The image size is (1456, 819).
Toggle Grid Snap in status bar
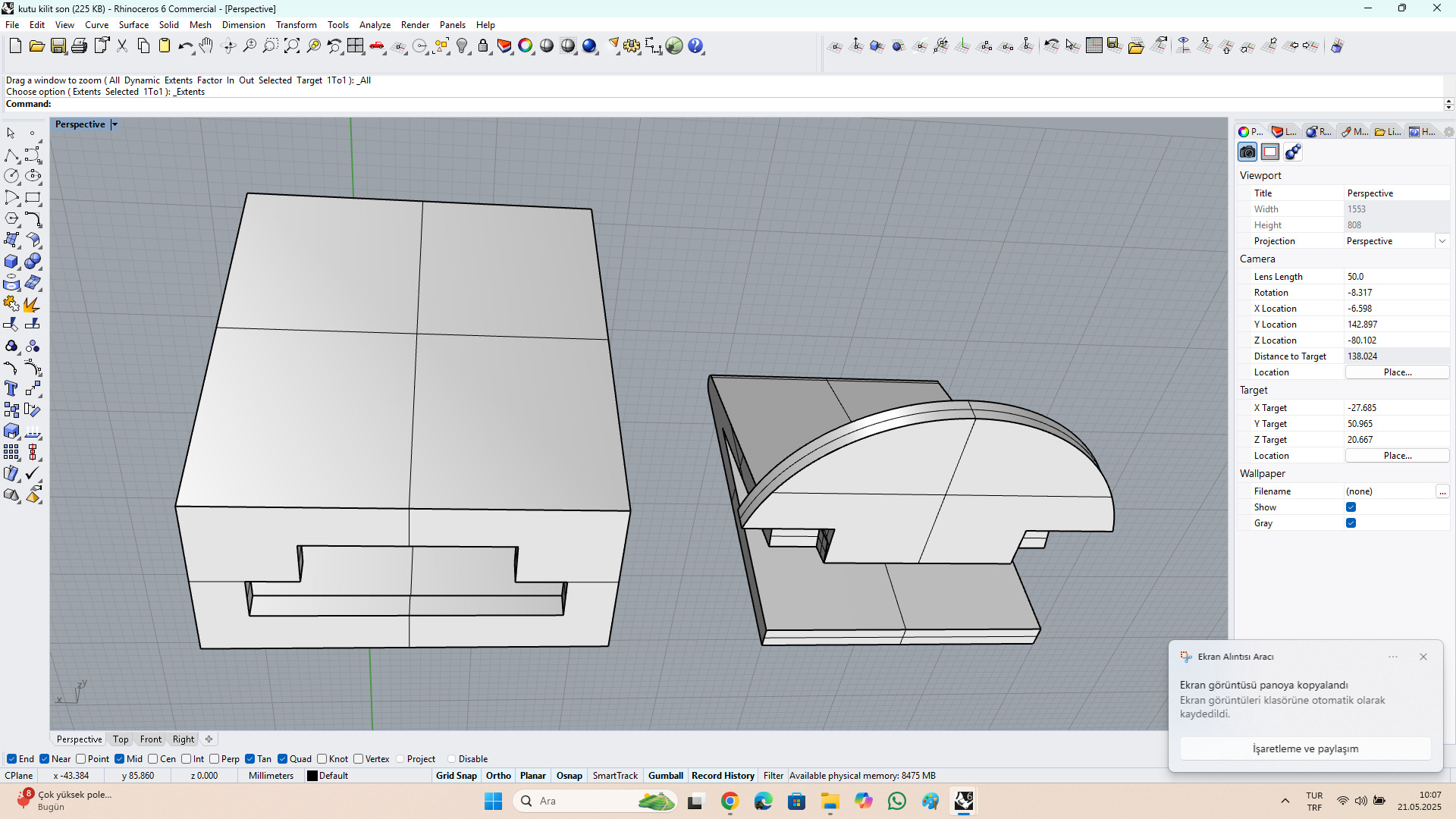point(457,776)
